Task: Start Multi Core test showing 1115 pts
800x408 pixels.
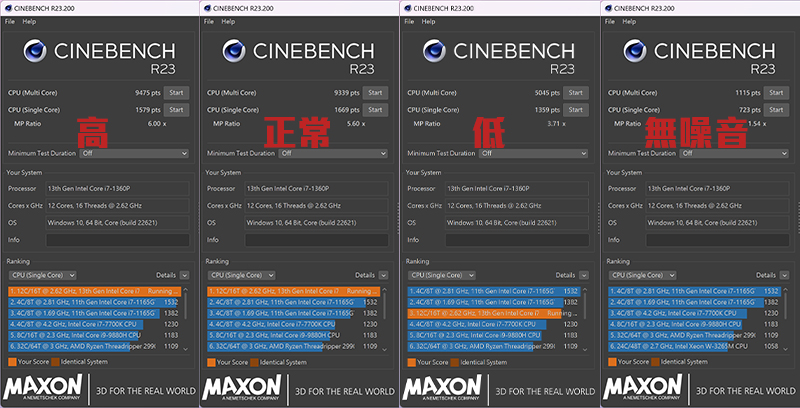Action: point(777,93)
